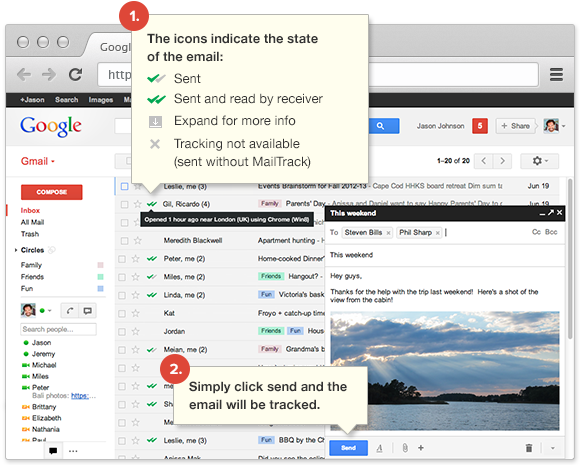The image size is (580, 465).
Task: Select checkbox for Kat email
Action: pos(122,313)
